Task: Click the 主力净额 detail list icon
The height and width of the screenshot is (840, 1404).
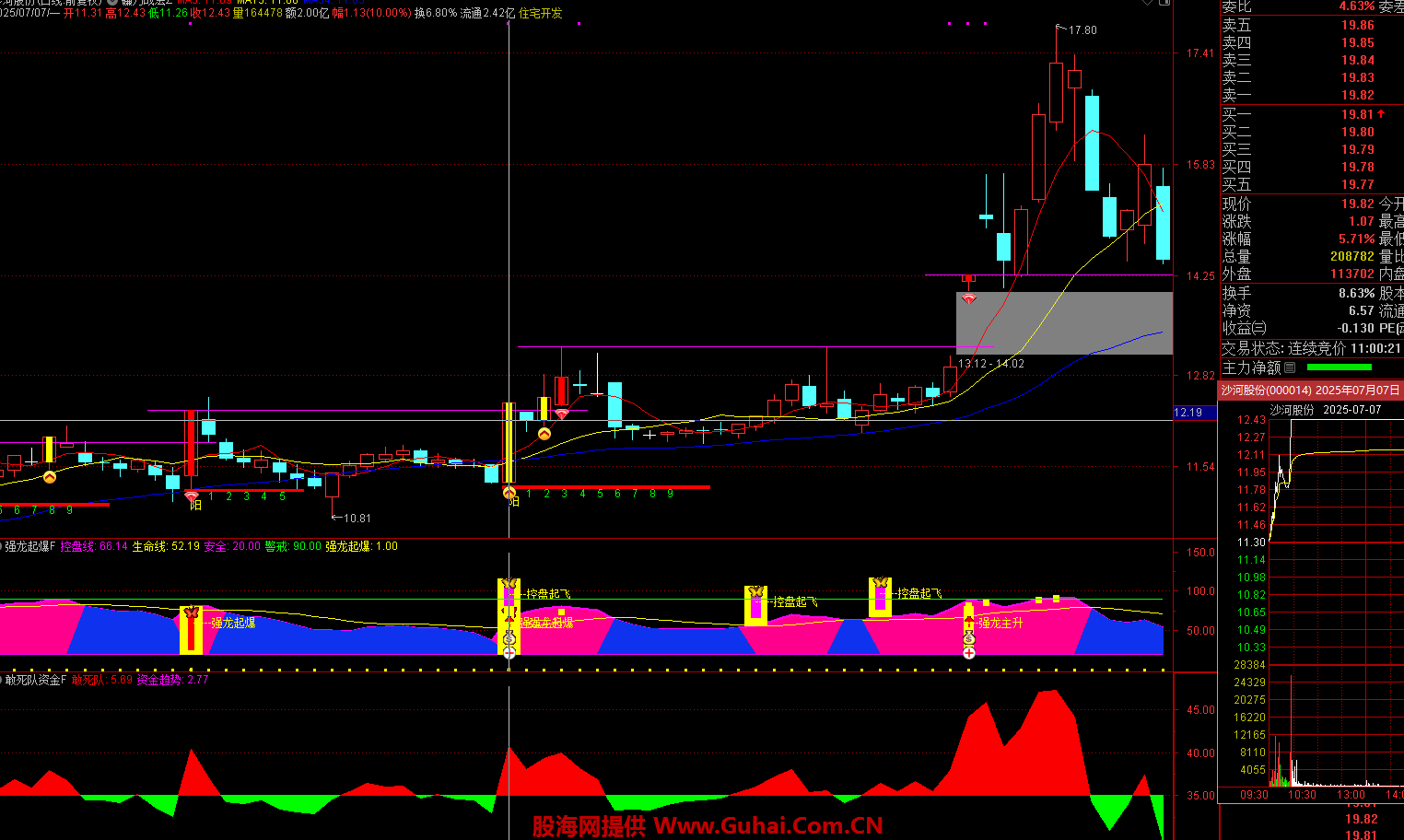Action: [1290, 368]
